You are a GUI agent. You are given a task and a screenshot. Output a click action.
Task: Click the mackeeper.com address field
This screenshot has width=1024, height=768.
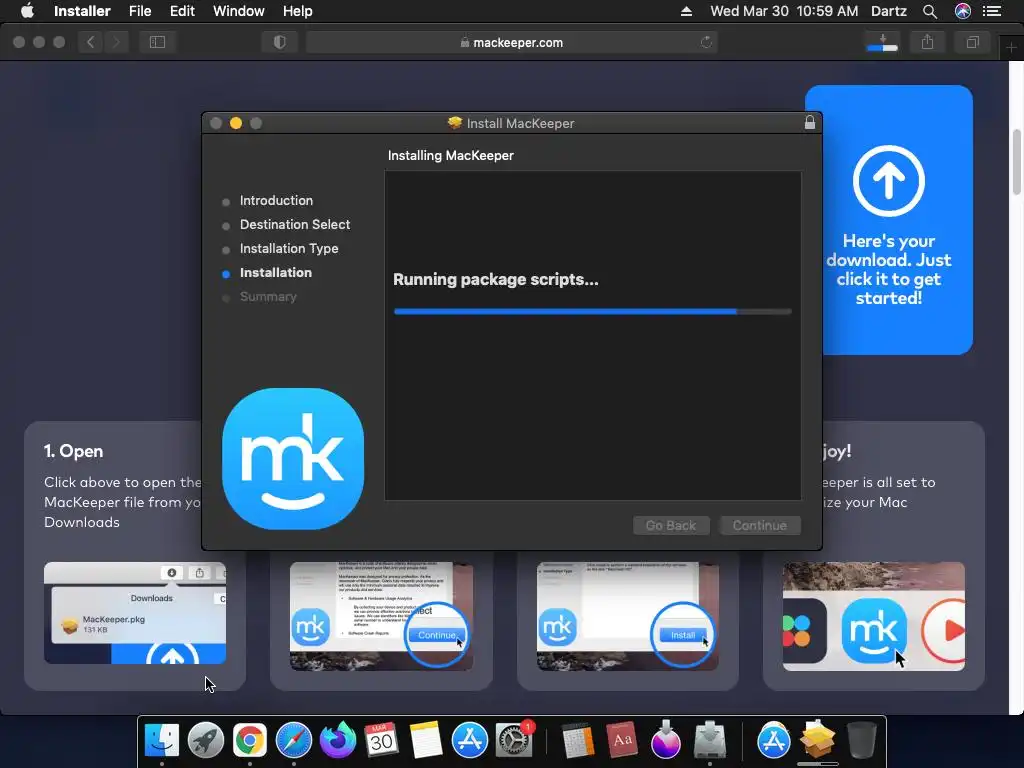[511, 42]
